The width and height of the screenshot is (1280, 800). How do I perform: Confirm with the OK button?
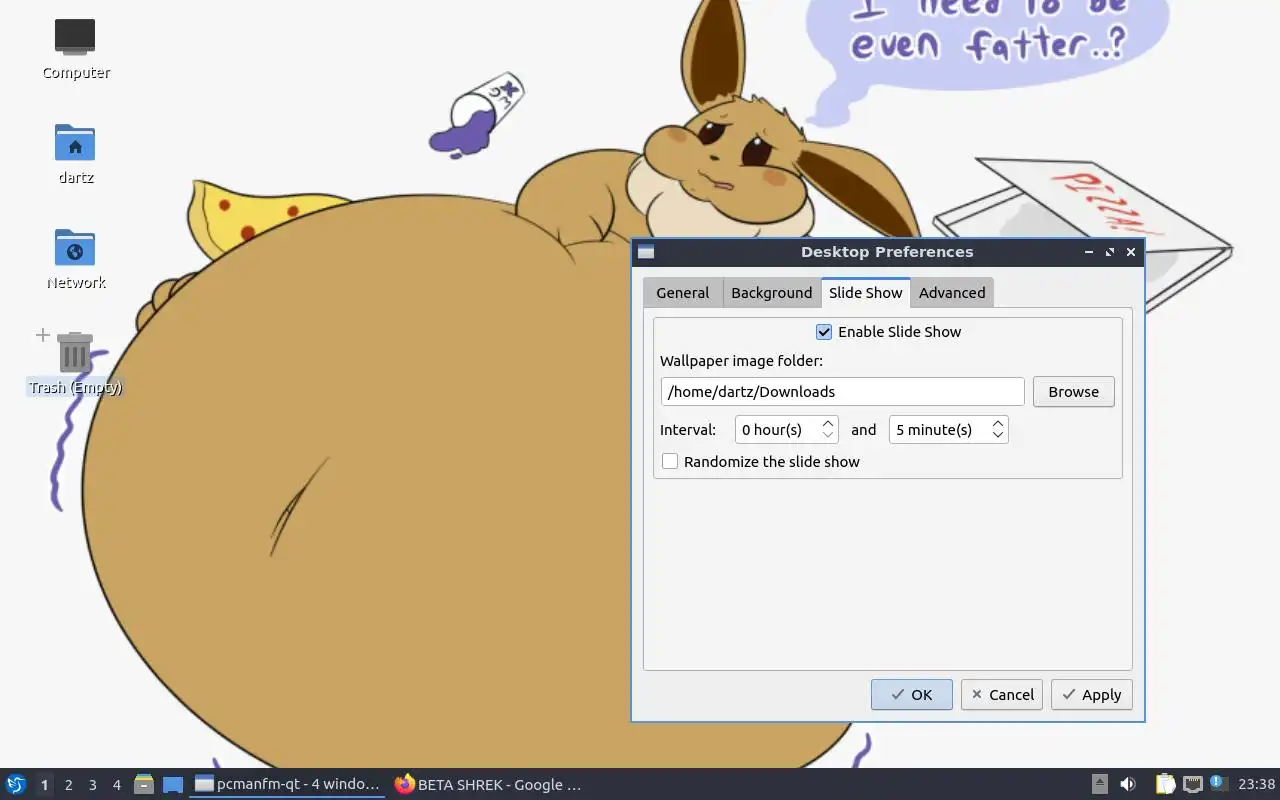pos(912,694)
